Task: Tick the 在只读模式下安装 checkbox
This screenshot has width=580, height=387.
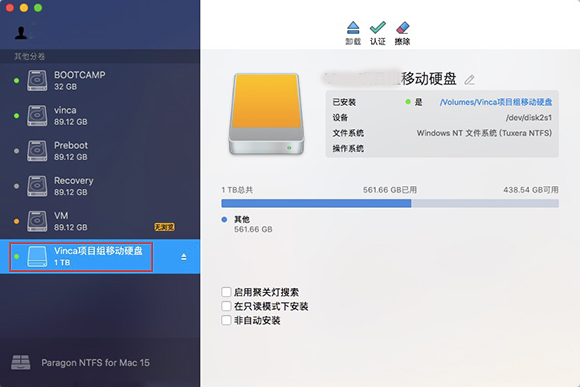Action: (x=226, y=306)
